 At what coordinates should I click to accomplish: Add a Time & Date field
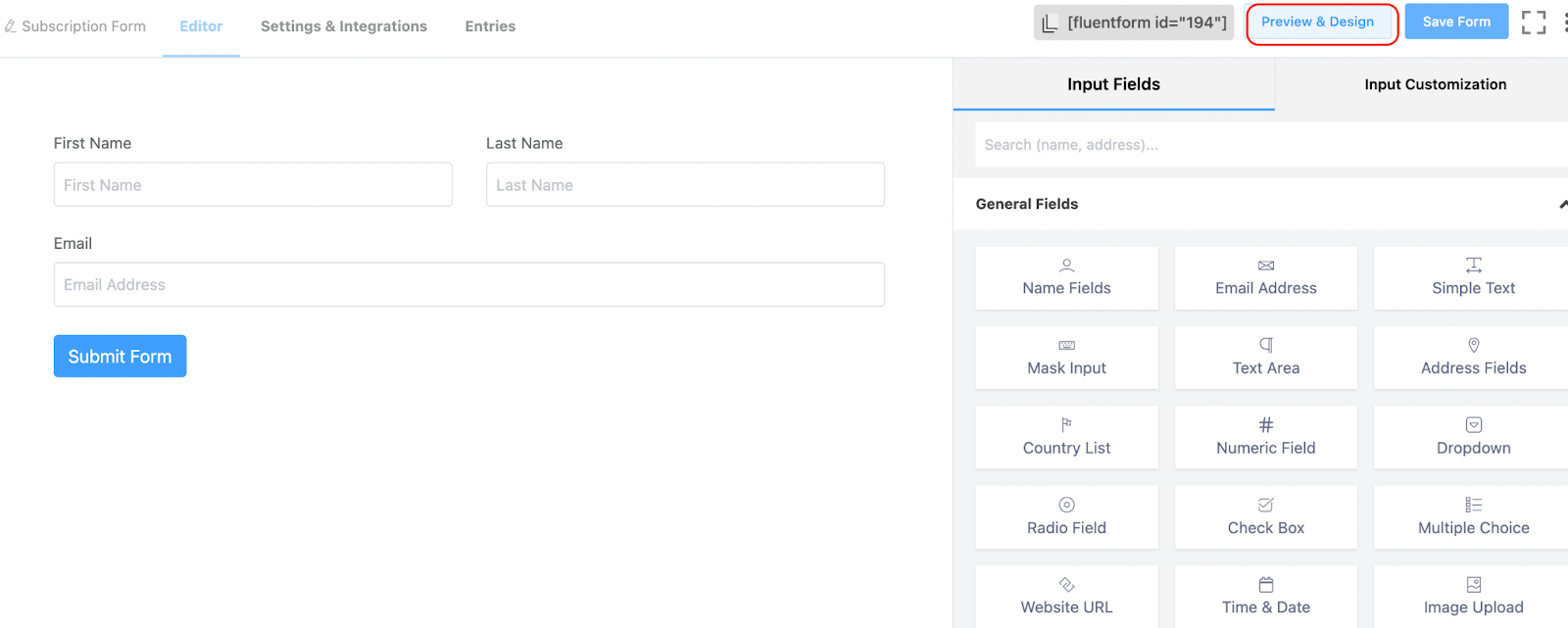pyautogui.click(x=1265, y=597)
